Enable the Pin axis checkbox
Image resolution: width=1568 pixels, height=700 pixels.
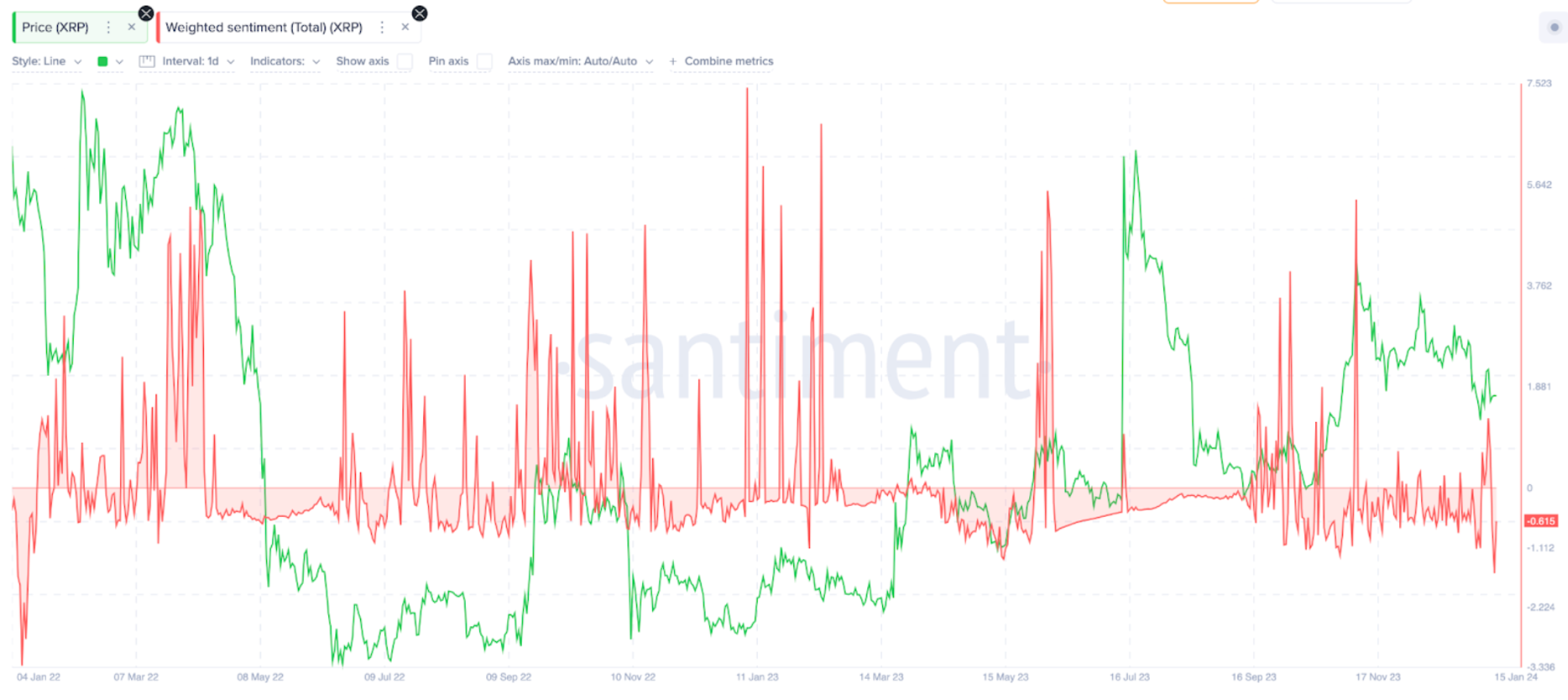(484, 61)
